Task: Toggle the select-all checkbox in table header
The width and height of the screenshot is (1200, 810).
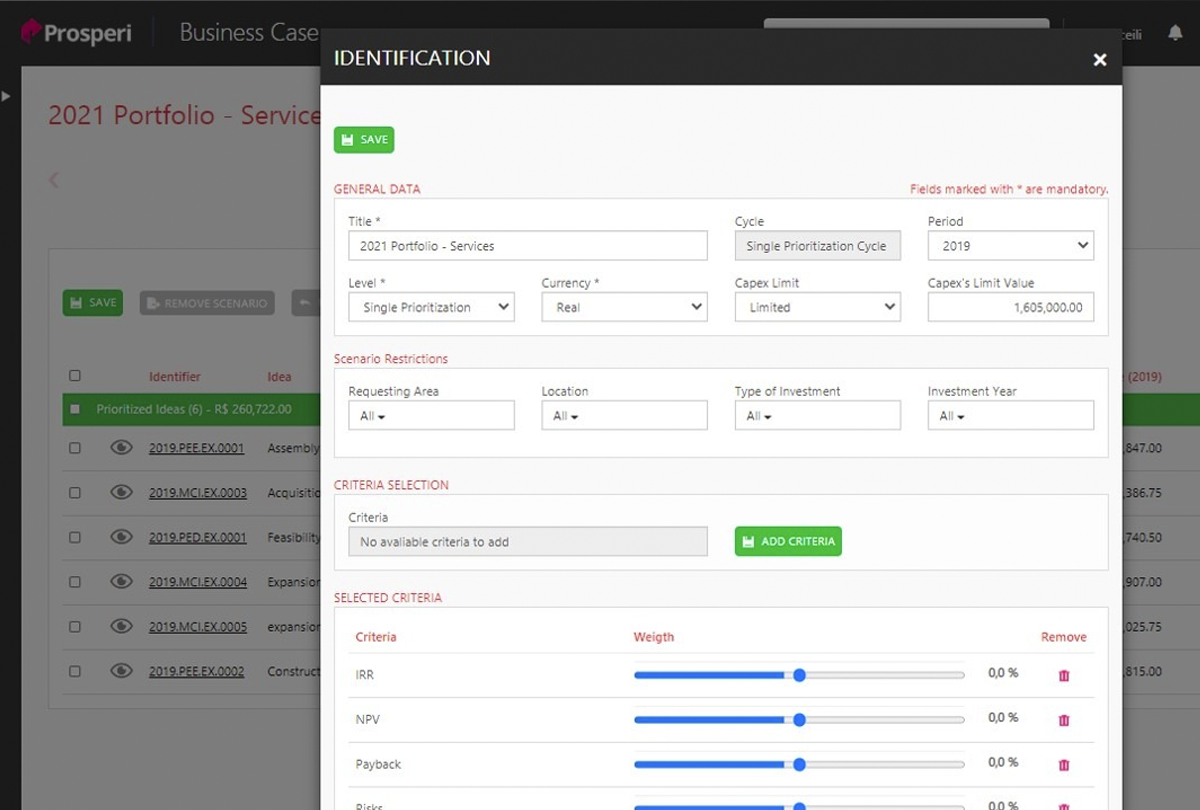Action: point(75,376)
